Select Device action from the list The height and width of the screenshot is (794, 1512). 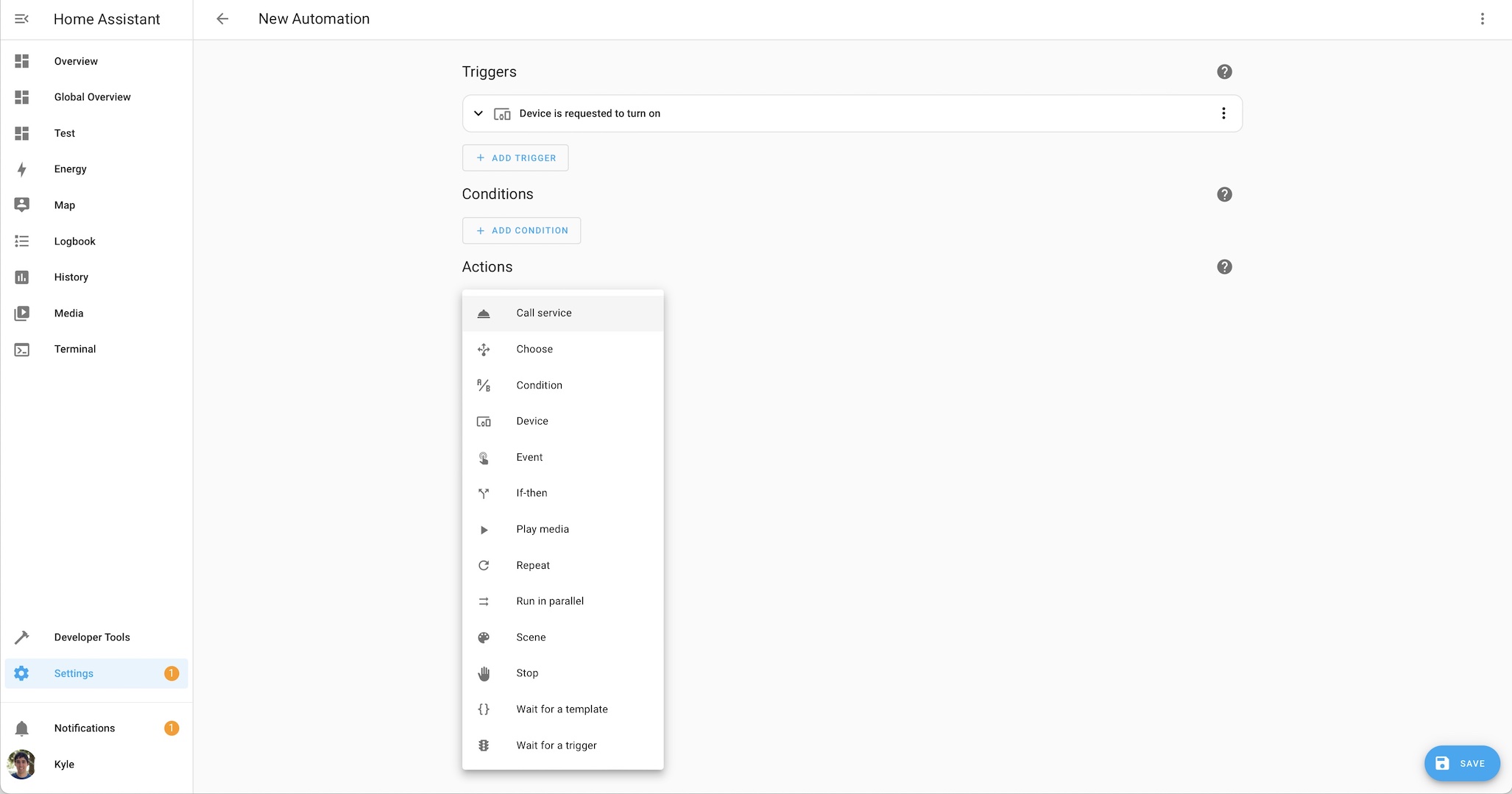tap(563, 422)
